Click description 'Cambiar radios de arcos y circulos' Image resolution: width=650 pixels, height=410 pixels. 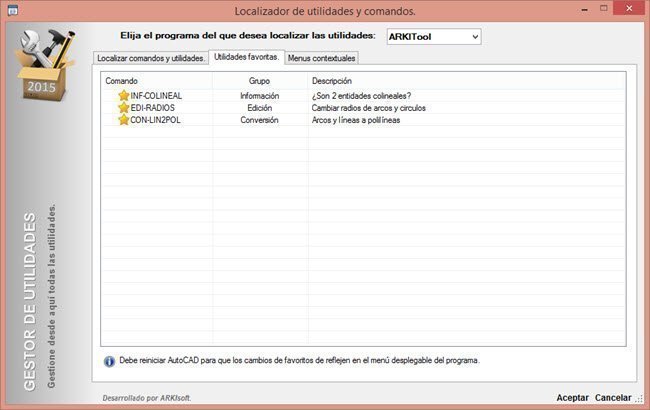click(369, 108)
